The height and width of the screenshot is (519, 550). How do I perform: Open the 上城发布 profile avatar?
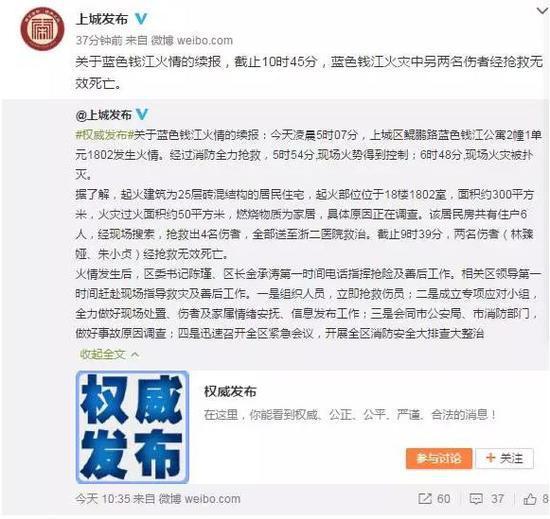point(42,29)
